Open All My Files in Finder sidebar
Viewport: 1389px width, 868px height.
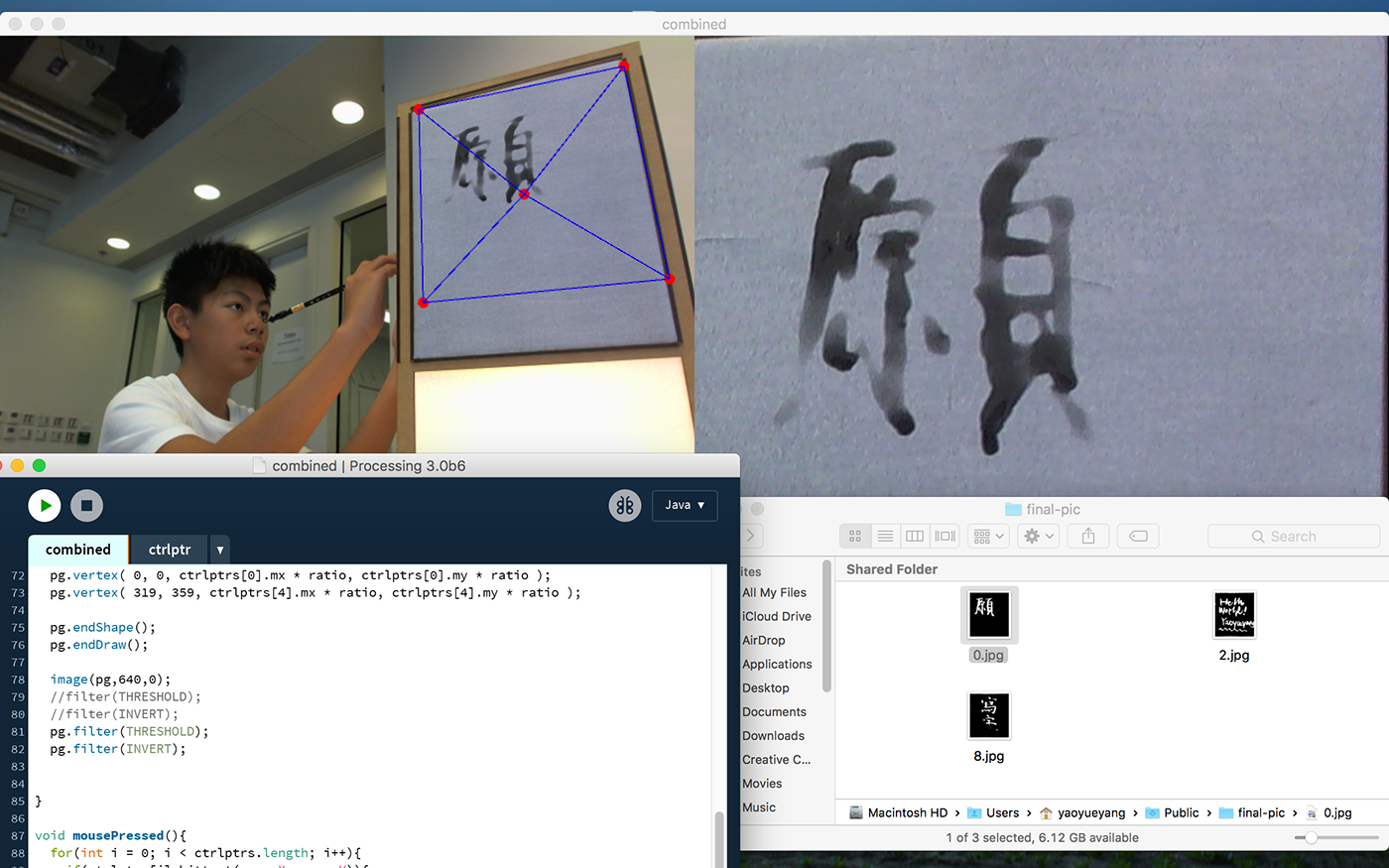[774, 592]
